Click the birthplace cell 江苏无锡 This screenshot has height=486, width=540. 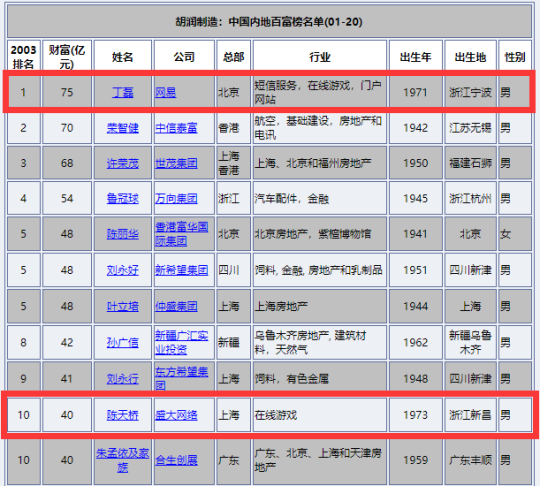(470, 128)
